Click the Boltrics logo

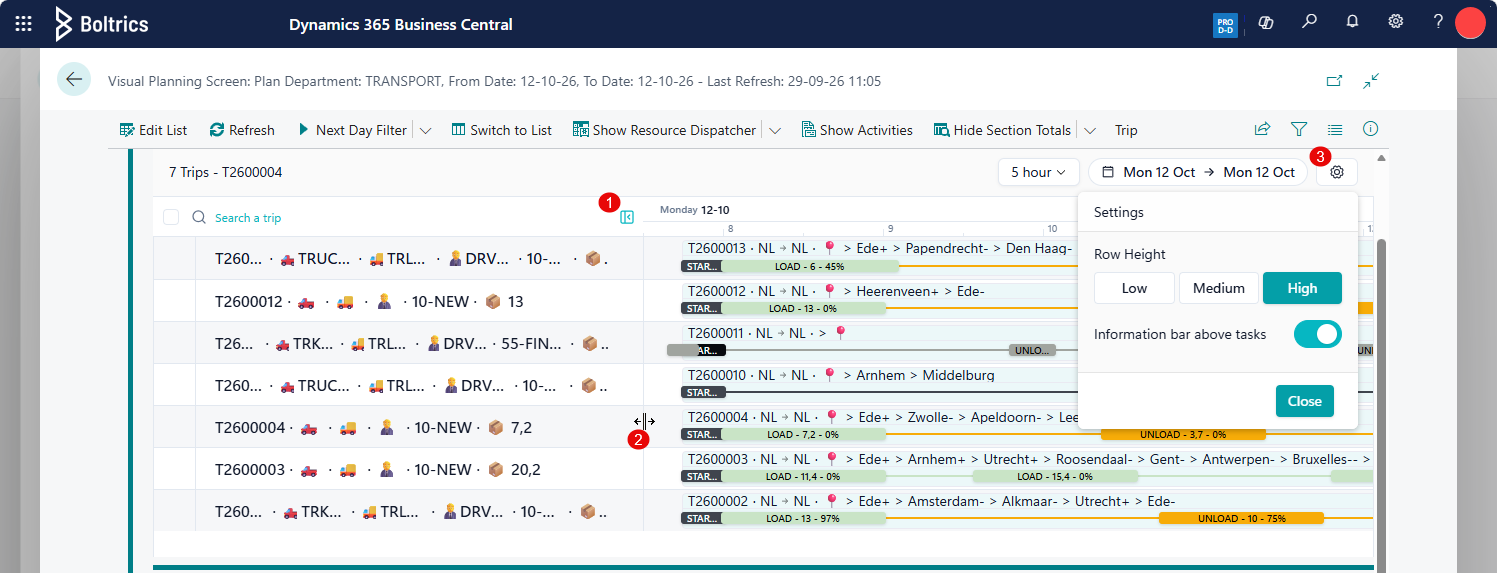click(x=102, y=24)
